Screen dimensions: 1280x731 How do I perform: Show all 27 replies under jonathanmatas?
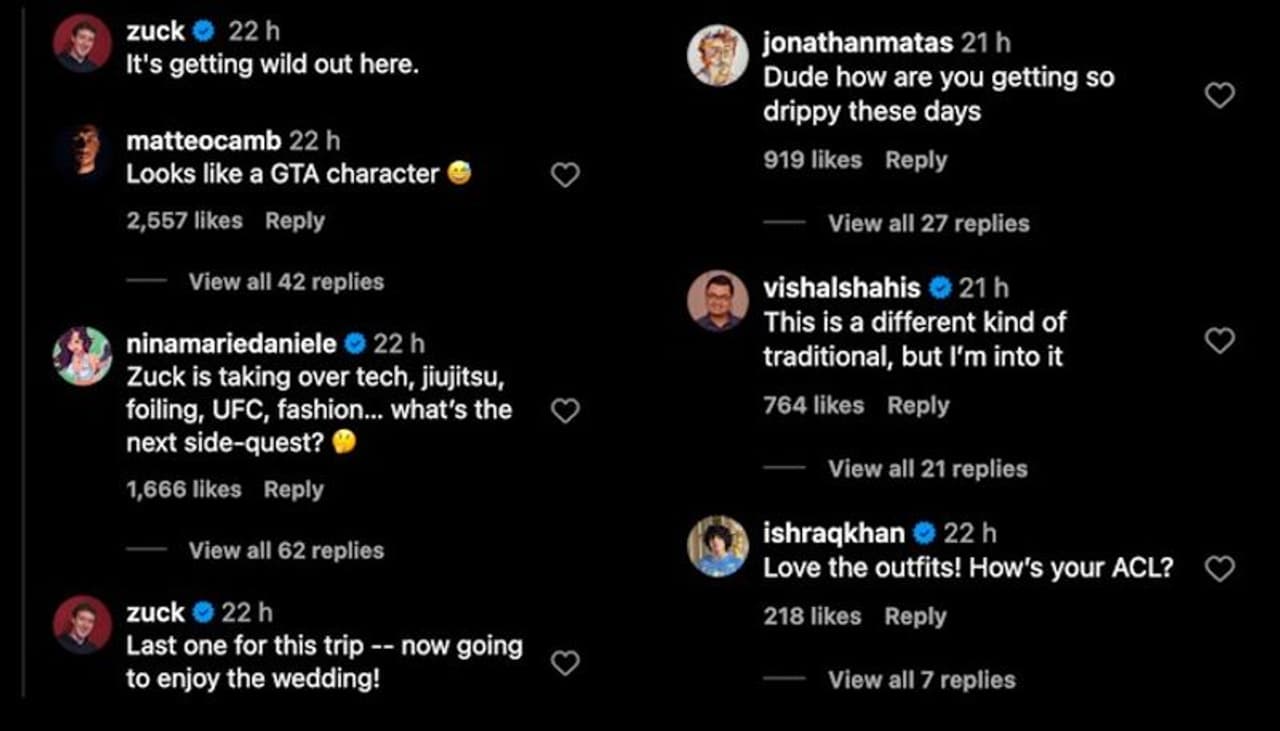928,223
